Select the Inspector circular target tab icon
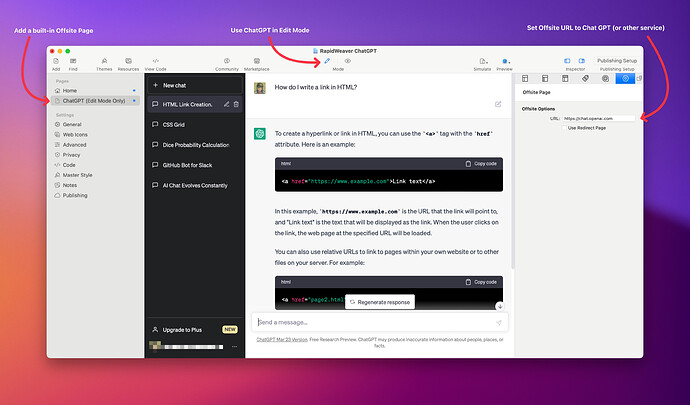This screenshot has height=405, width=690. tap(606, 78)
